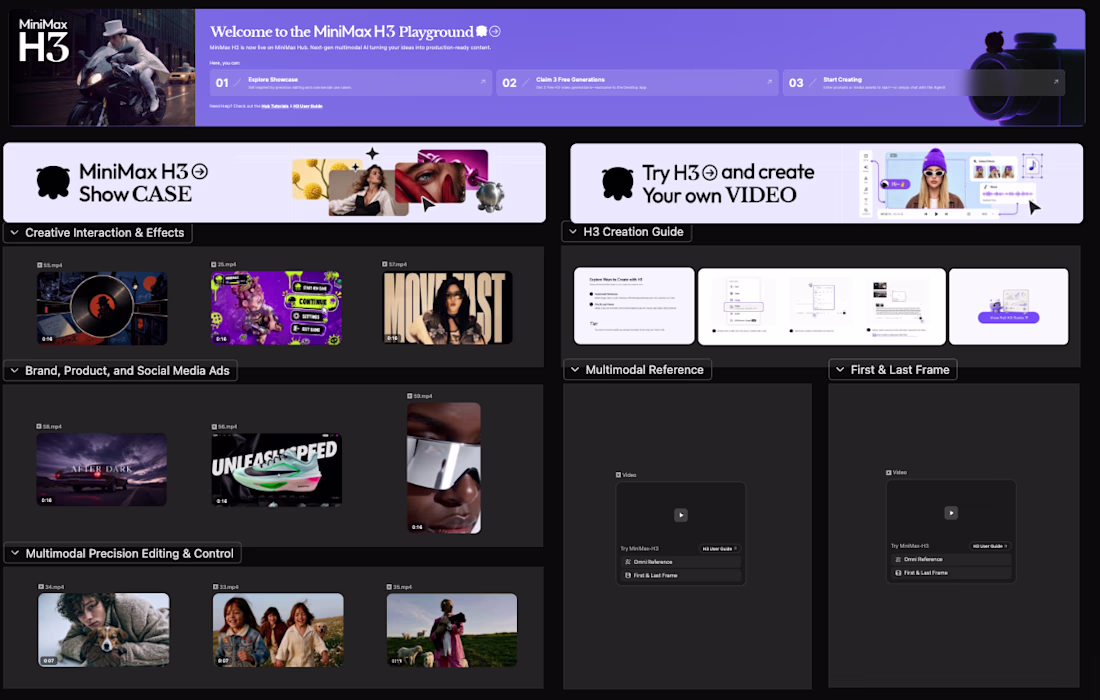This screenshot has width=1100, height=700.
Task: Open the wide middle Creation Guide slide
Action: pos(821,307)
